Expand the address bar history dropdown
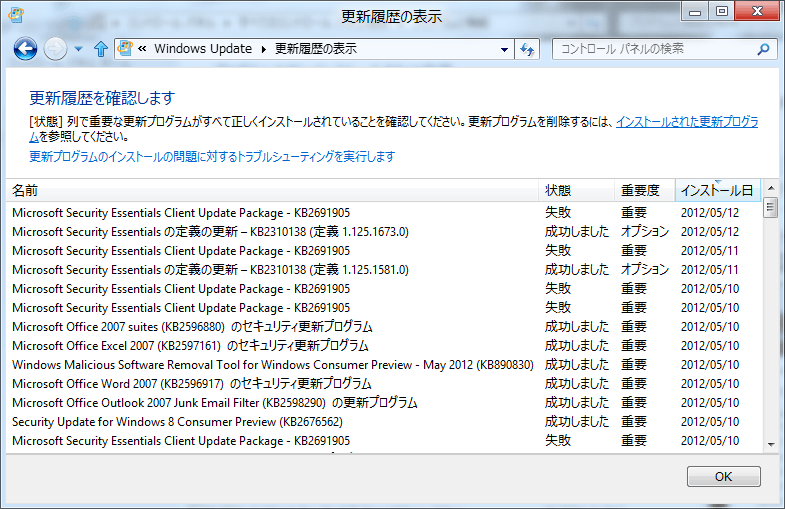 pos(504,49)
